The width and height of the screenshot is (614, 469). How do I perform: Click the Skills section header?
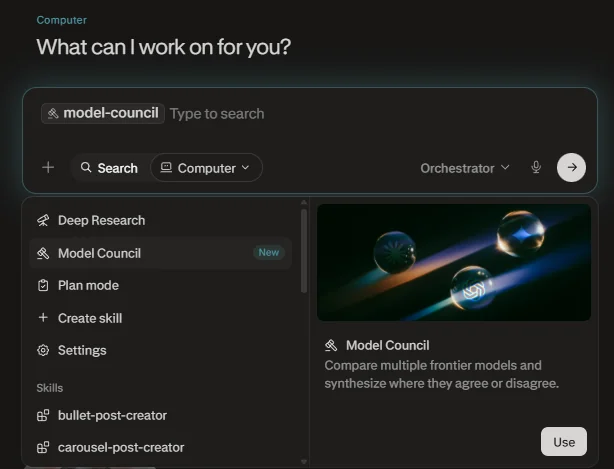[x=50, y=388]
